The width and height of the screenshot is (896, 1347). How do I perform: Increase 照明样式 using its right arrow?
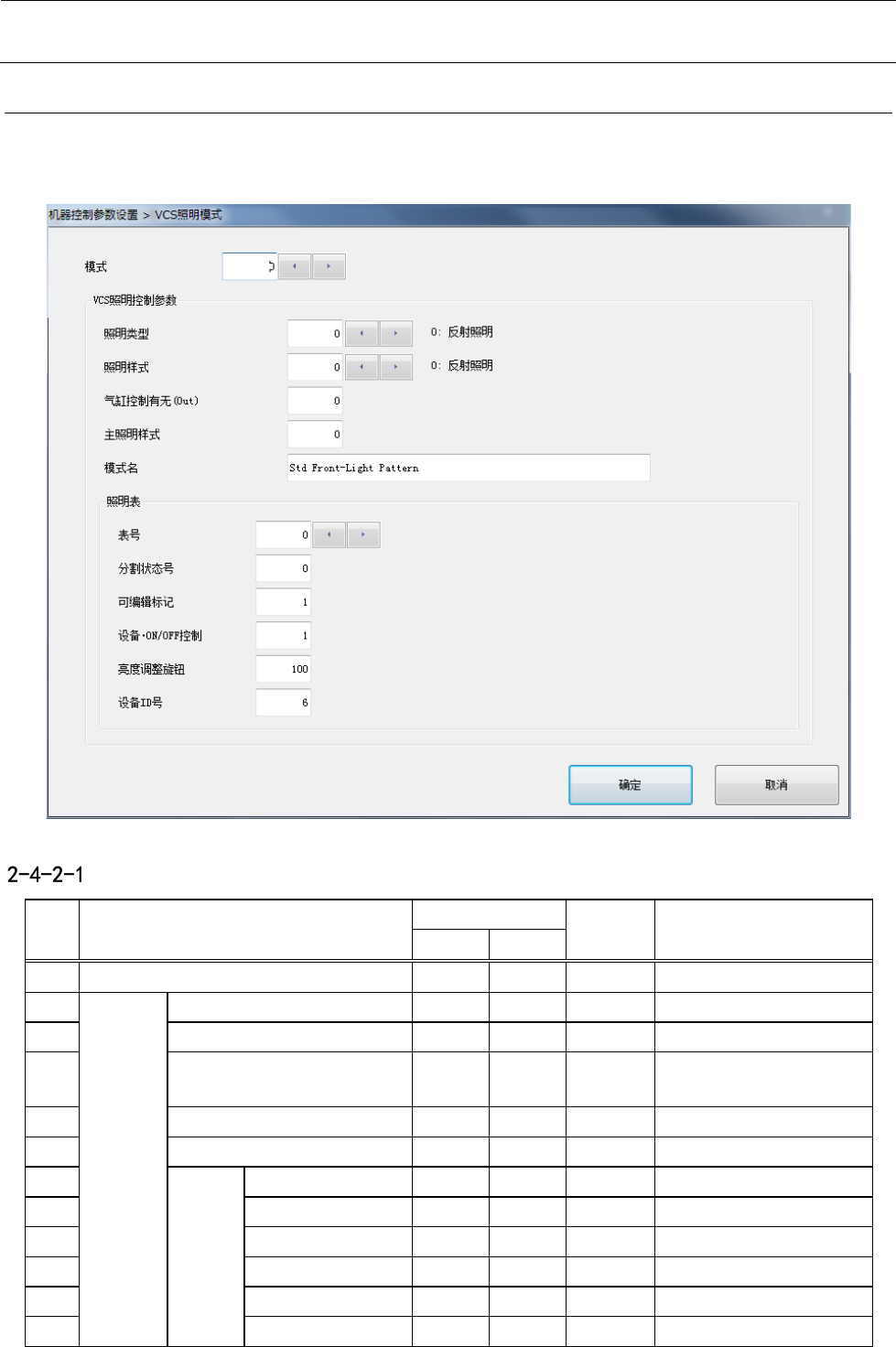point(395,367)
